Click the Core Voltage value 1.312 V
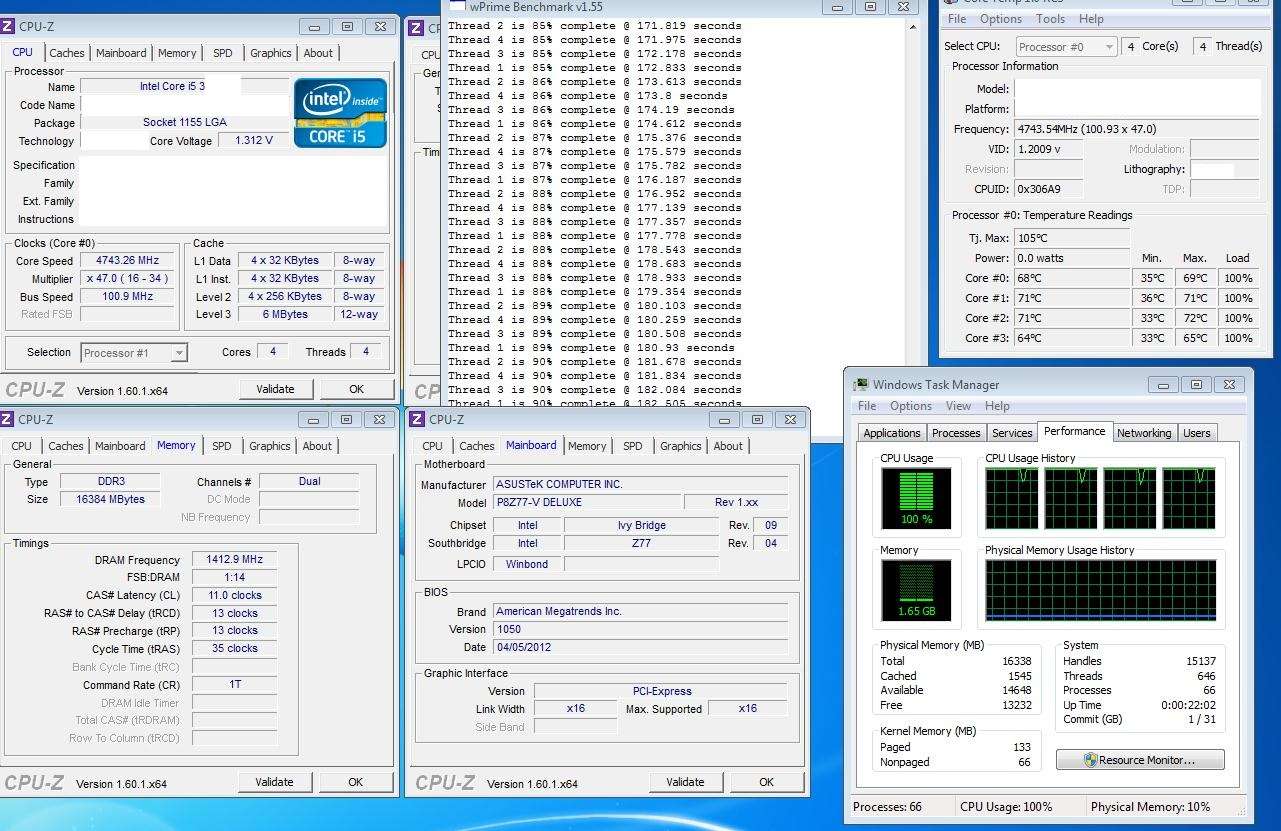The image size is (1281, 831). [x=254, y=140]
